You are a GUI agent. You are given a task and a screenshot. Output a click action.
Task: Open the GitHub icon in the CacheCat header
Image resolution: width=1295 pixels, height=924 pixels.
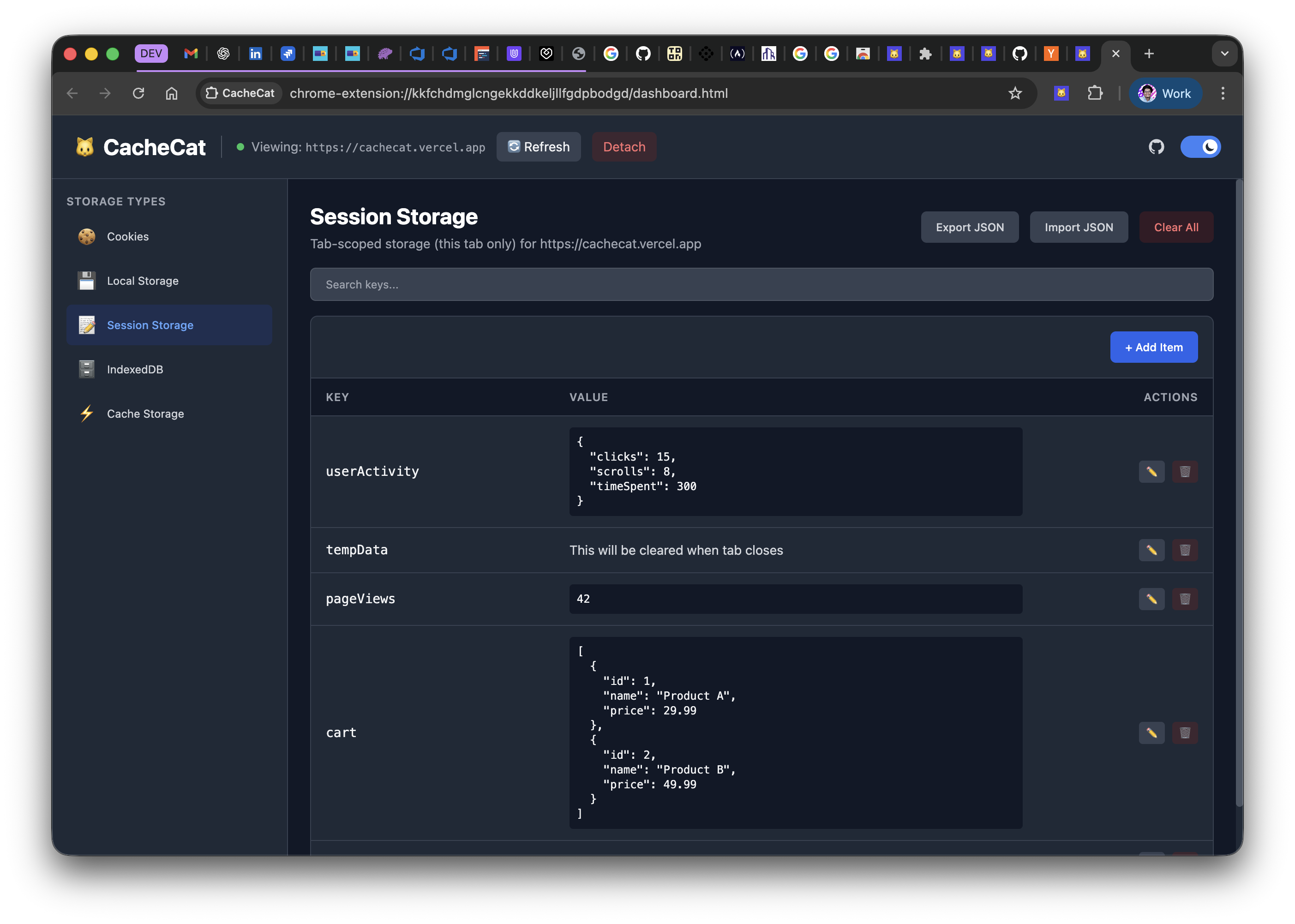pos(1157,147)
